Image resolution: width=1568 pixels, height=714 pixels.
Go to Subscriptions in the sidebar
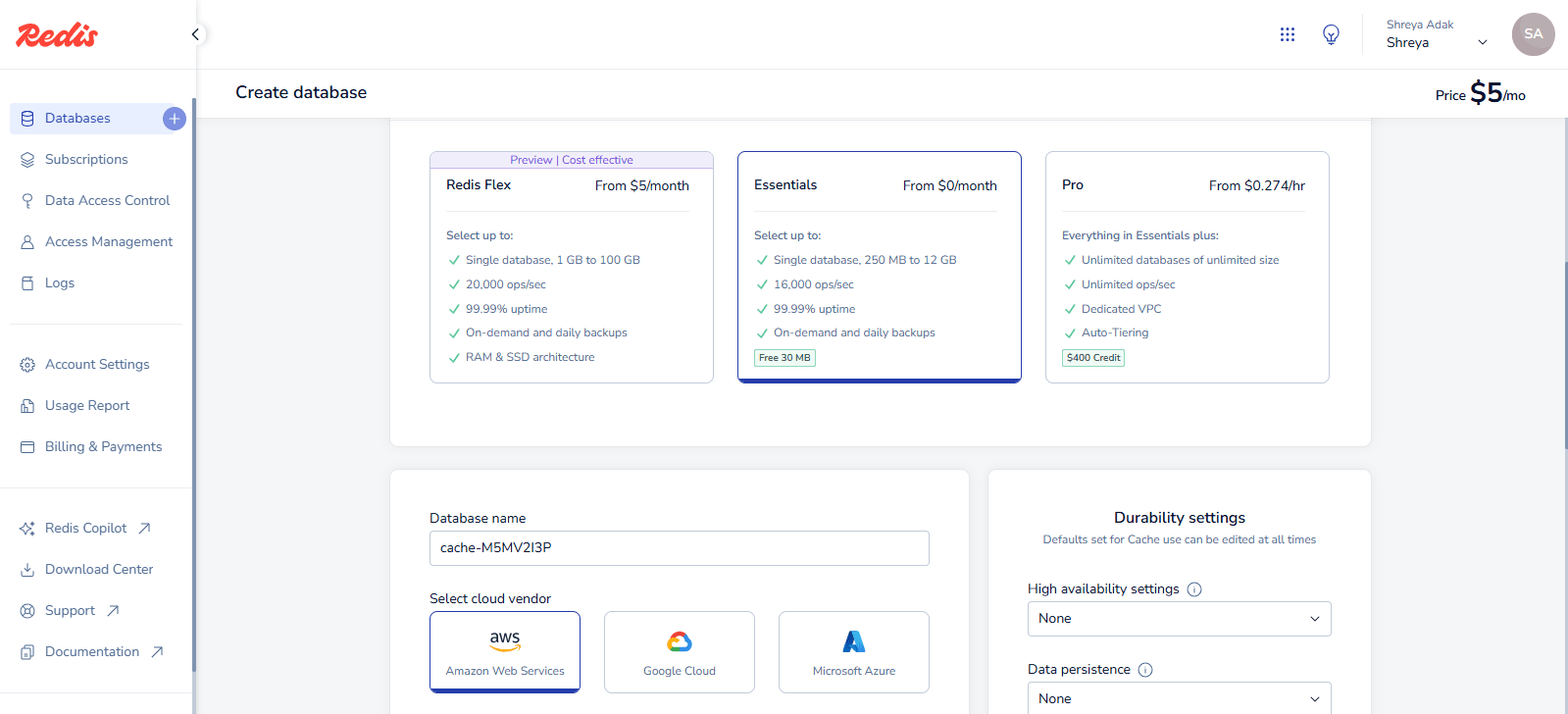86,160
